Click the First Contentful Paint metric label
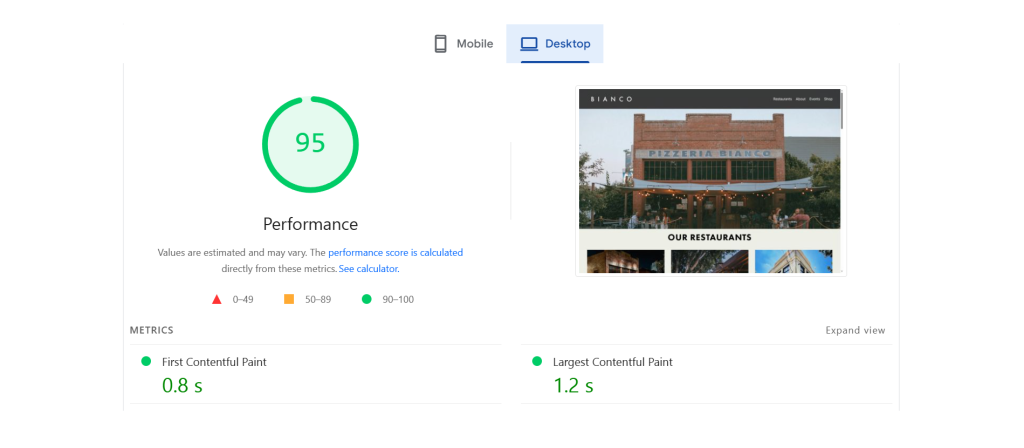Viewport: 1024px width, 448px height. [214, 362]
